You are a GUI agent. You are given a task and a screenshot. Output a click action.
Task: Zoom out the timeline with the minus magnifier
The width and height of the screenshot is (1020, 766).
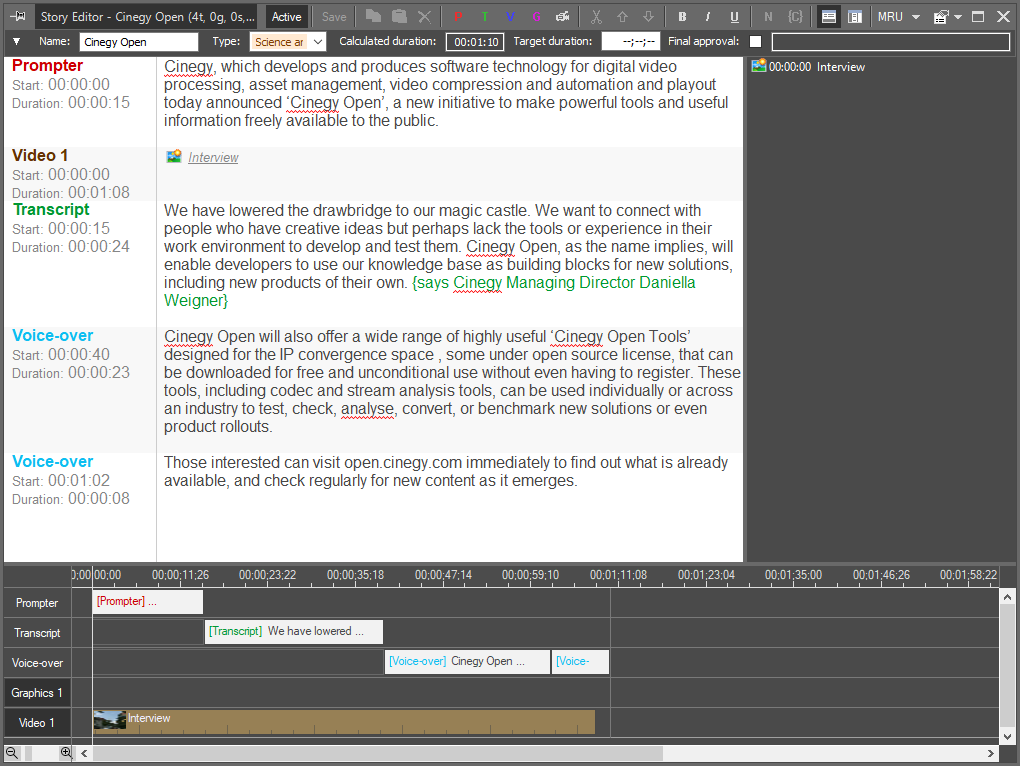click(12, 753)
